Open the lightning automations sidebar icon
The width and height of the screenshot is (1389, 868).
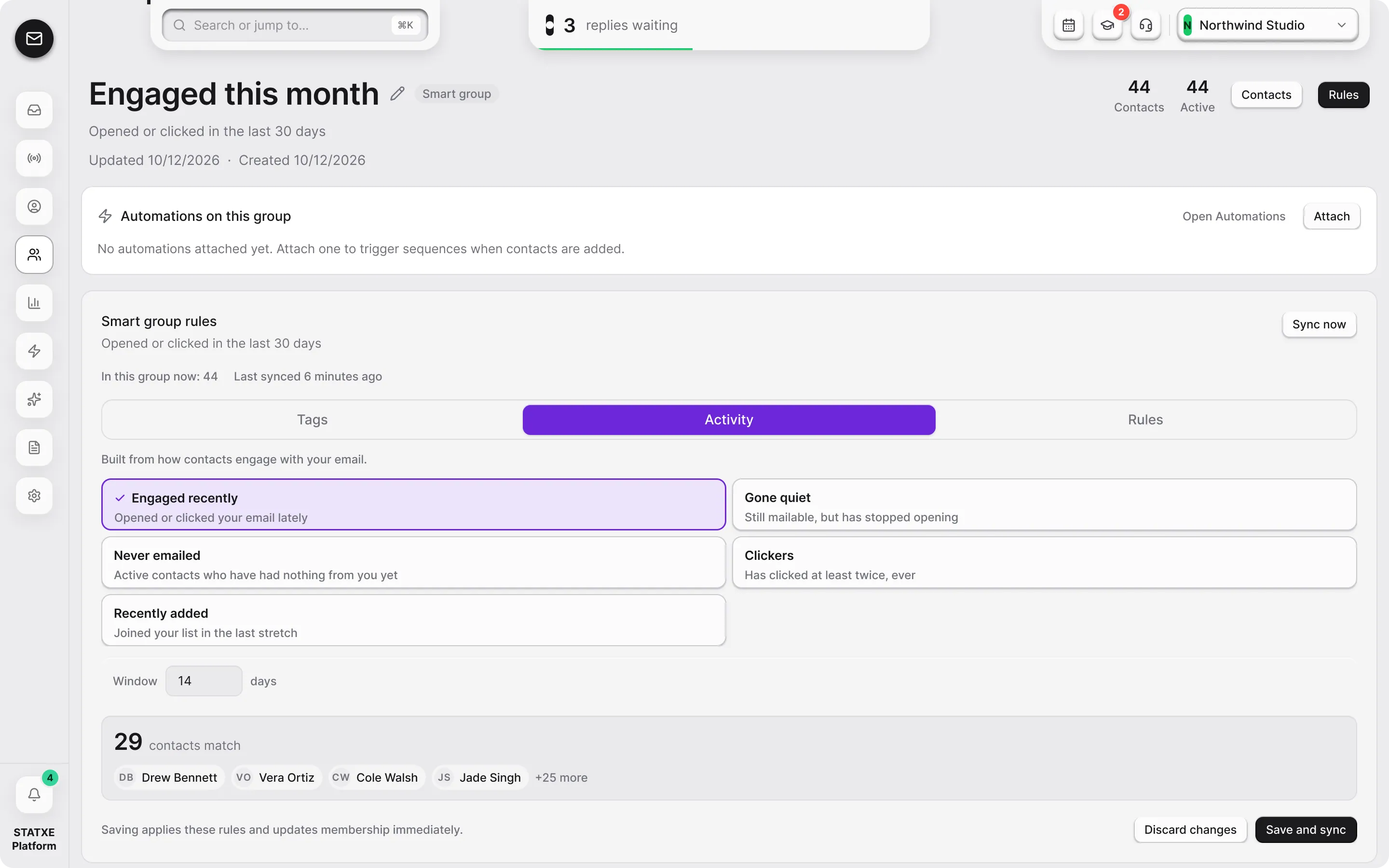(x=34, y=351)
